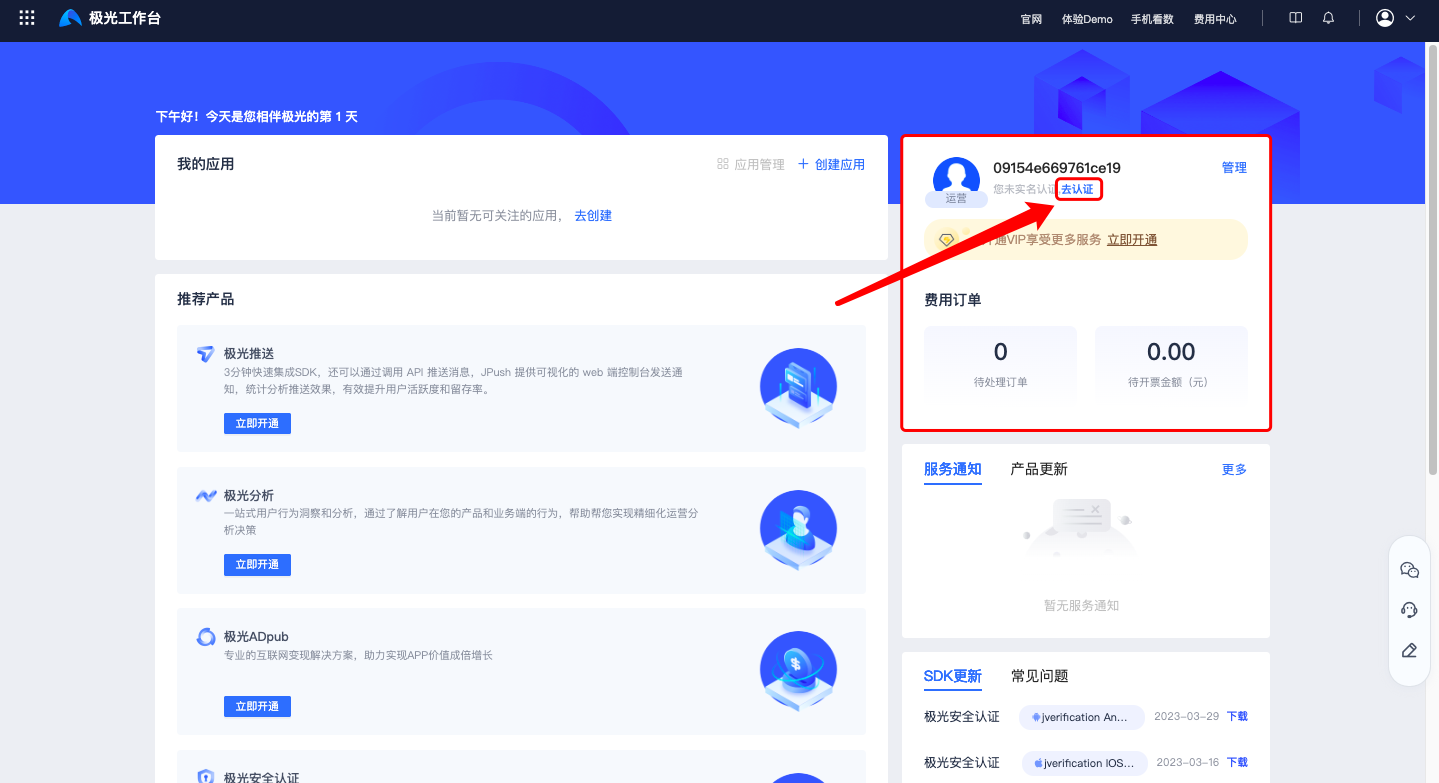Open the notification bell icon

pyautogui.click(x=1328, y=18)
